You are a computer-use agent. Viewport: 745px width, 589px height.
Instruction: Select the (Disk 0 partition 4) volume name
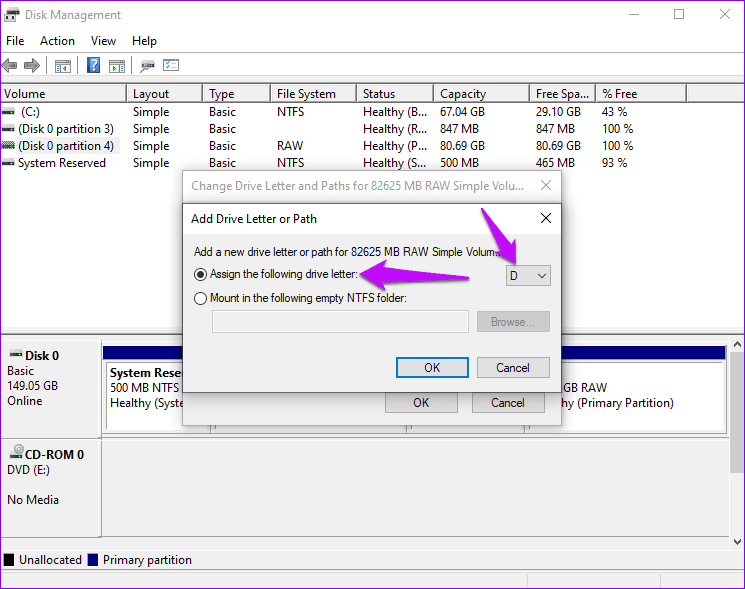click(x=66, y=146)
